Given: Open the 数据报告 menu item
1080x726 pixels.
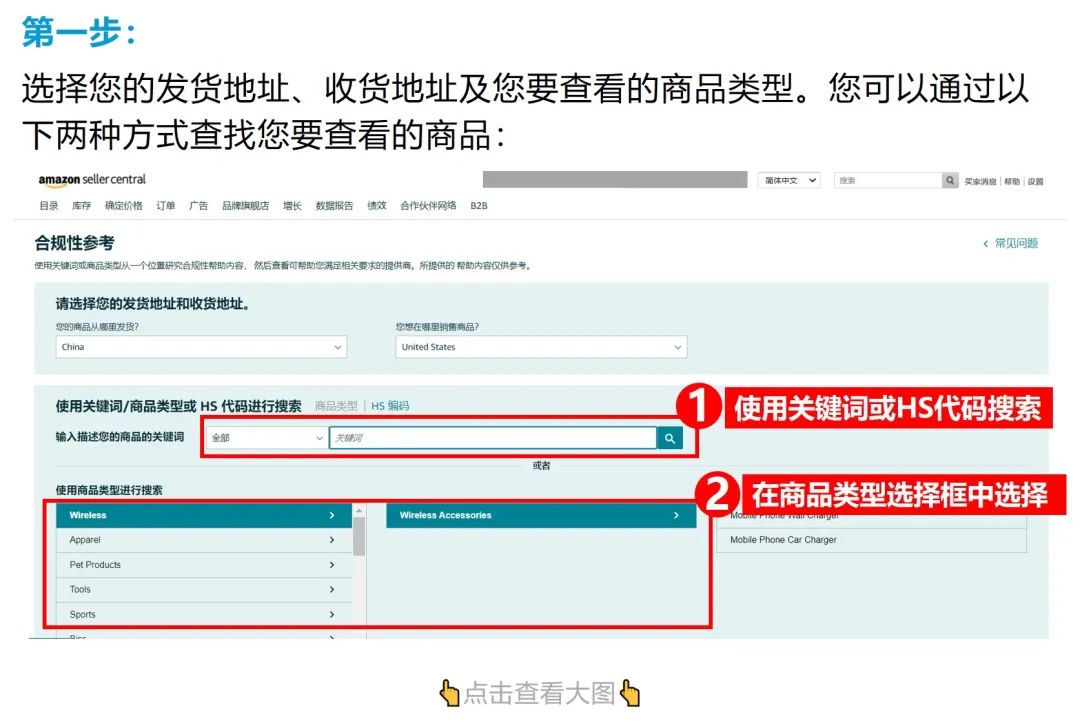Looking at the screenshot, I should pyautogui.click(x=334, y=205).
